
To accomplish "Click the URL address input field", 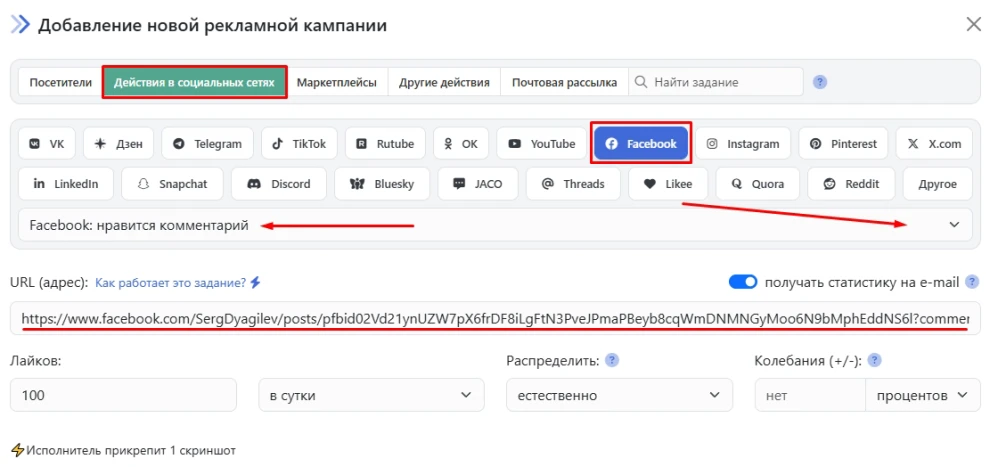I will [x=495, y=318].
